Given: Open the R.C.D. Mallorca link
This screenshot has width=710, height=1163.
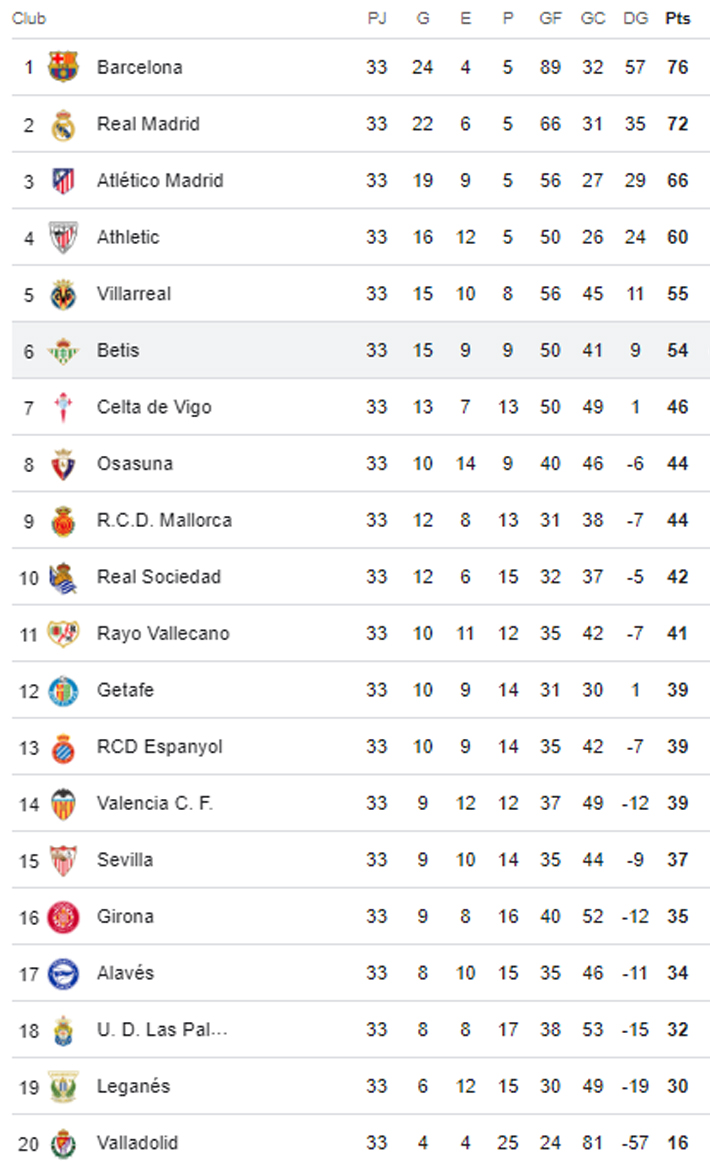Looking at the screenshot, I should point(164,520).
